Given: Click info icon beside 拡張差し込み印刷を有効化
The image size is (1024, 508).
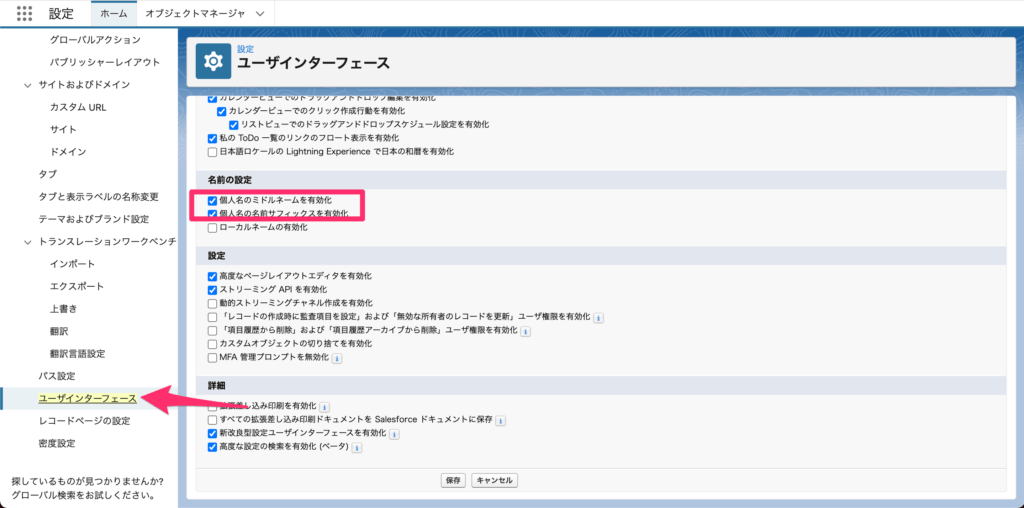Looking at the screenshot, I should pos(324,407).
